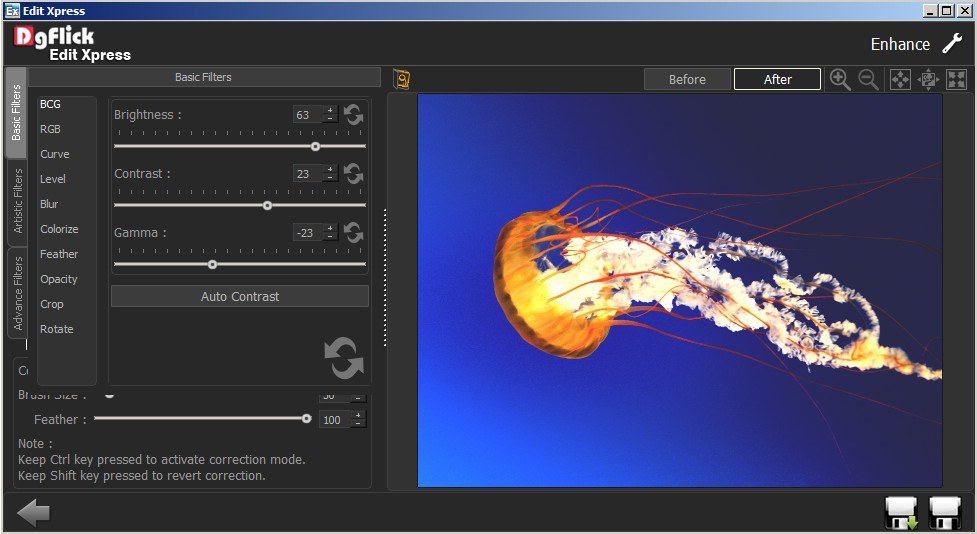Viewport: 977px width, 534px height.
Task: Click the dotted panel splitter handle
Action: pyautogui.click(x=385, y=277)
